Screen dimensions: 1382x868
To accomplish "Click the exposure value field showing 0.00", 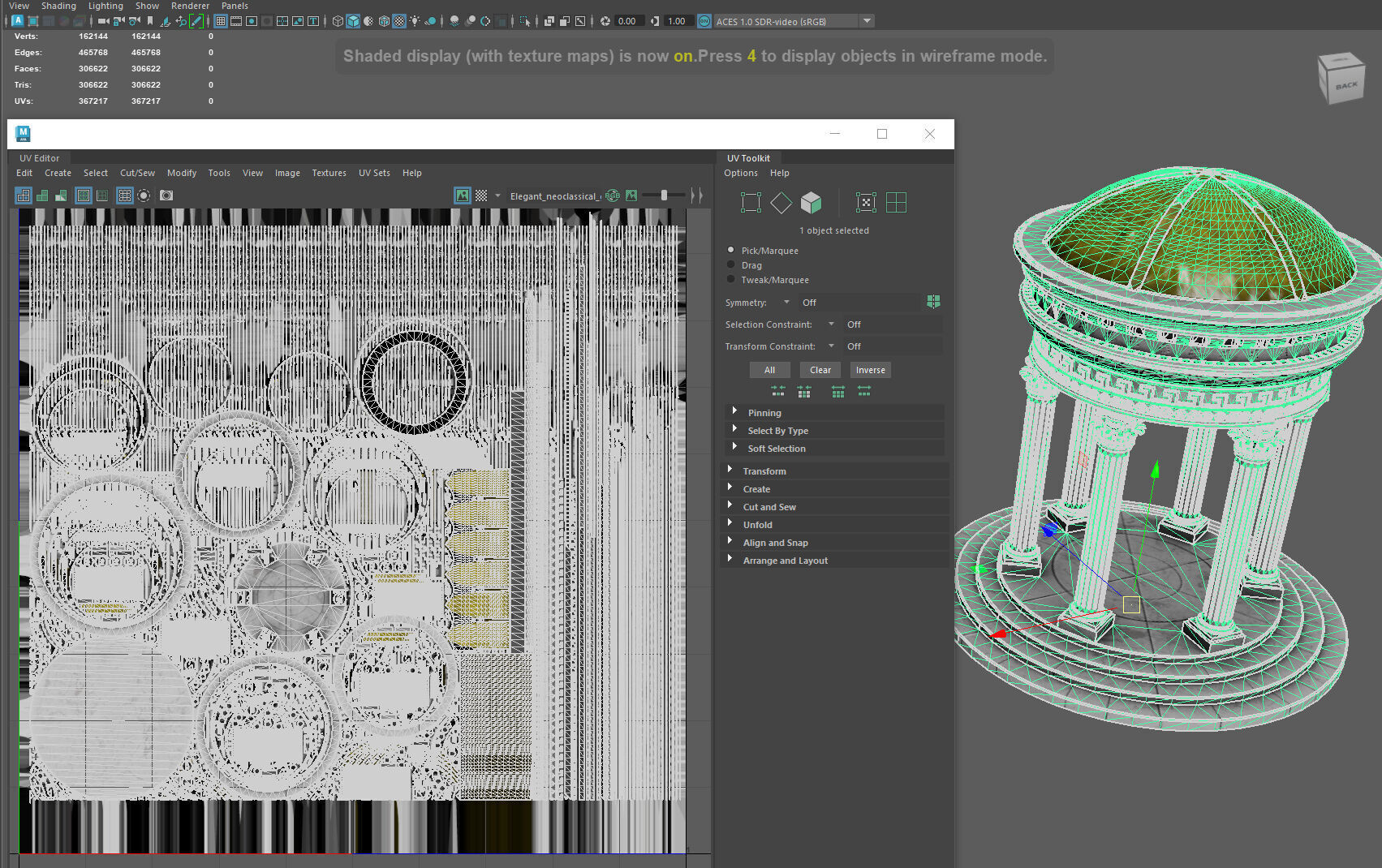I will coord(630,21).
